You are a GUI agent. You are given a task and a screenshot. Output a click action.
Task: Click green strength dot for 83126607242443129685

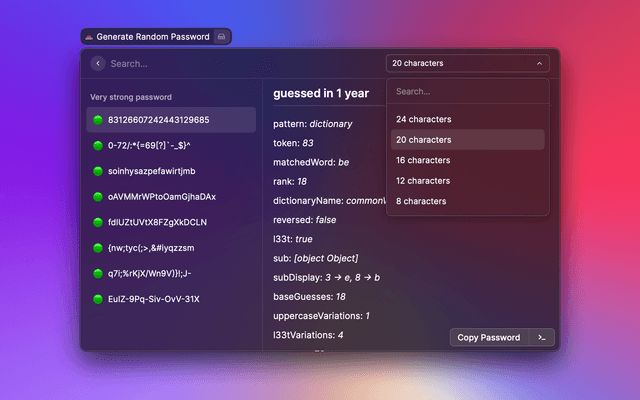point(98,120)
